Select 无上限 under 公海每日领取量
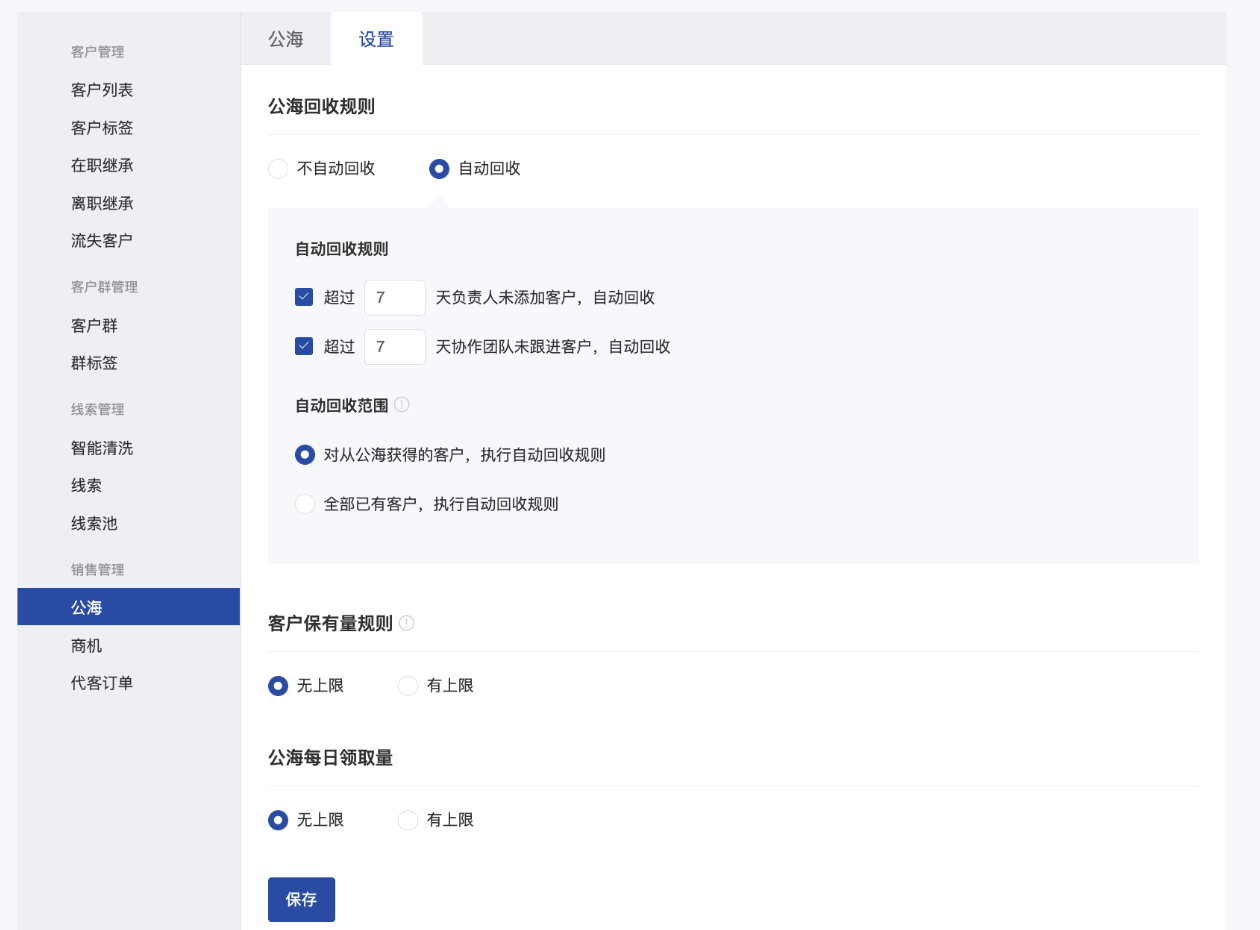 coord(278,820)
